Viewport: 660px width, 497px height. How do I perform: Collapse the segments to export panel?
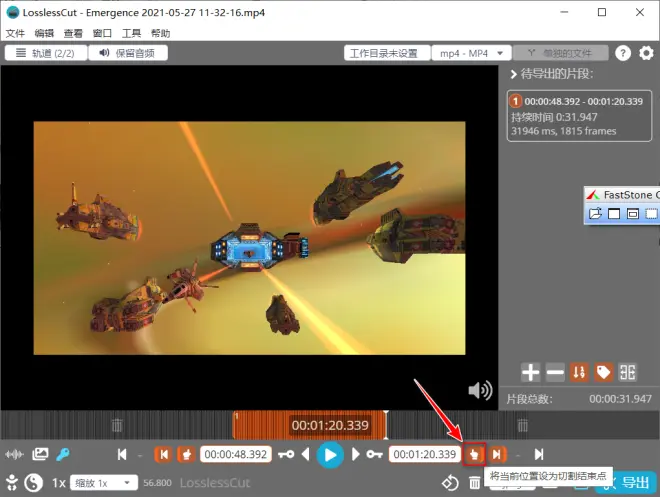(513, 74)
